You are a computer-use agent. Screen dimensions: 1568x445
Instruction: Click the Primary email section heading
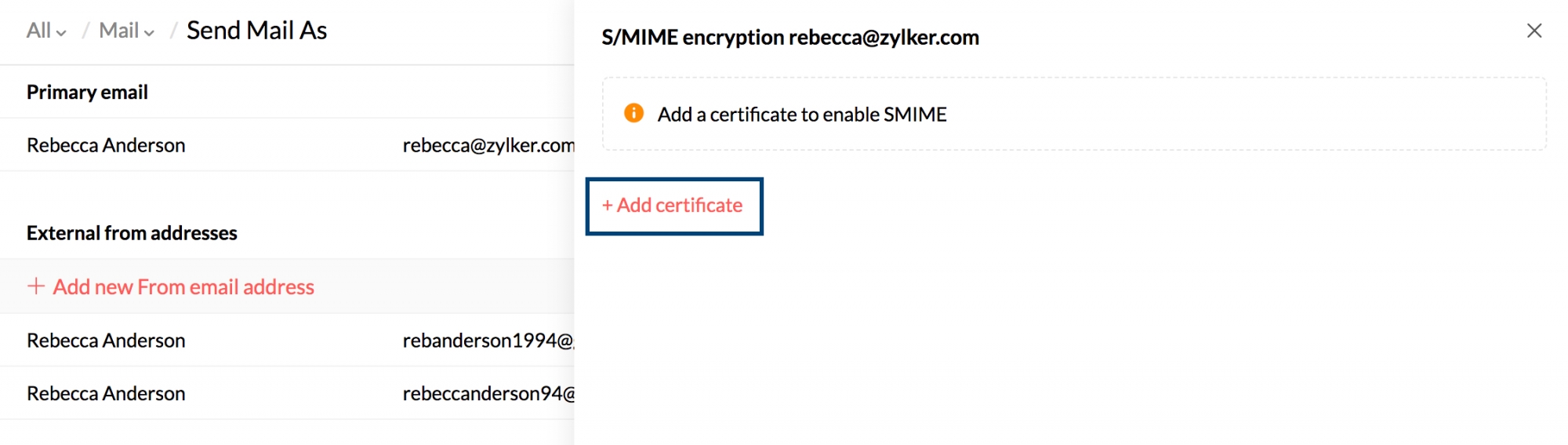click(87, 93)
